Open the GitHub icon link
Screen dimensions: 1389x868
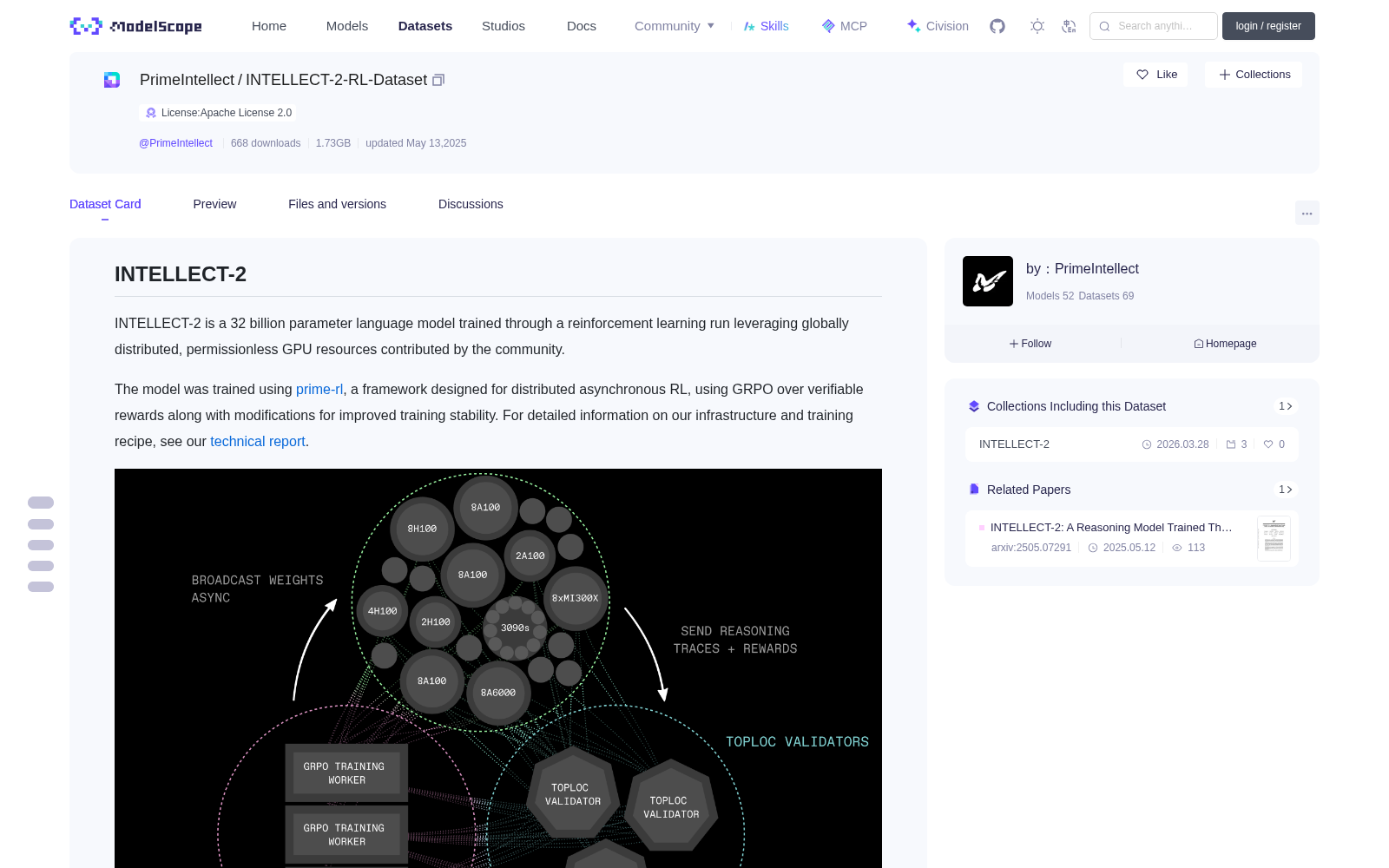pos(997,26)
